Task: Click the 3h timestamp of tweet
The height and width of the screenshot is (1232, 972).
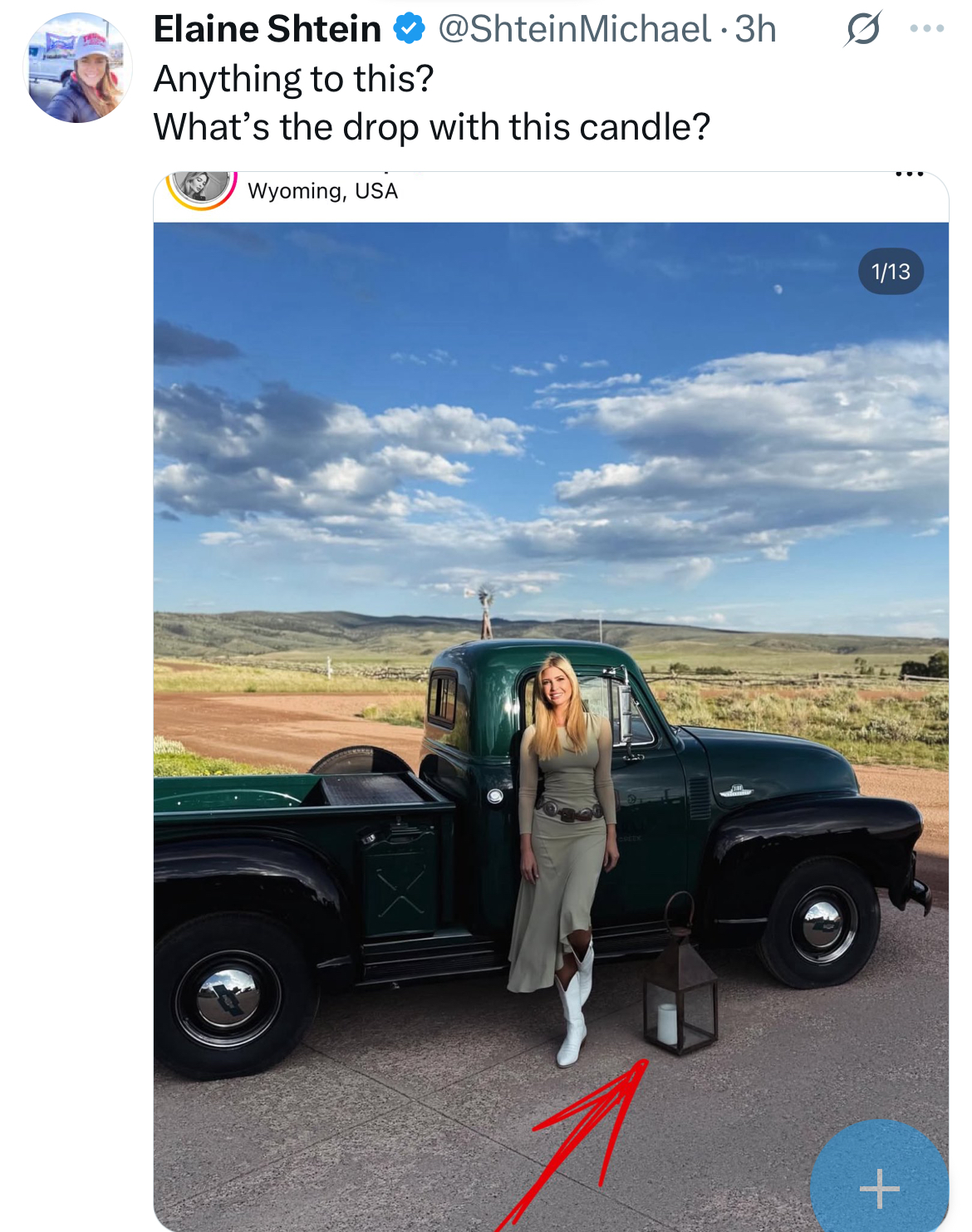Action: pyautogui.click(x=755, y=29)
